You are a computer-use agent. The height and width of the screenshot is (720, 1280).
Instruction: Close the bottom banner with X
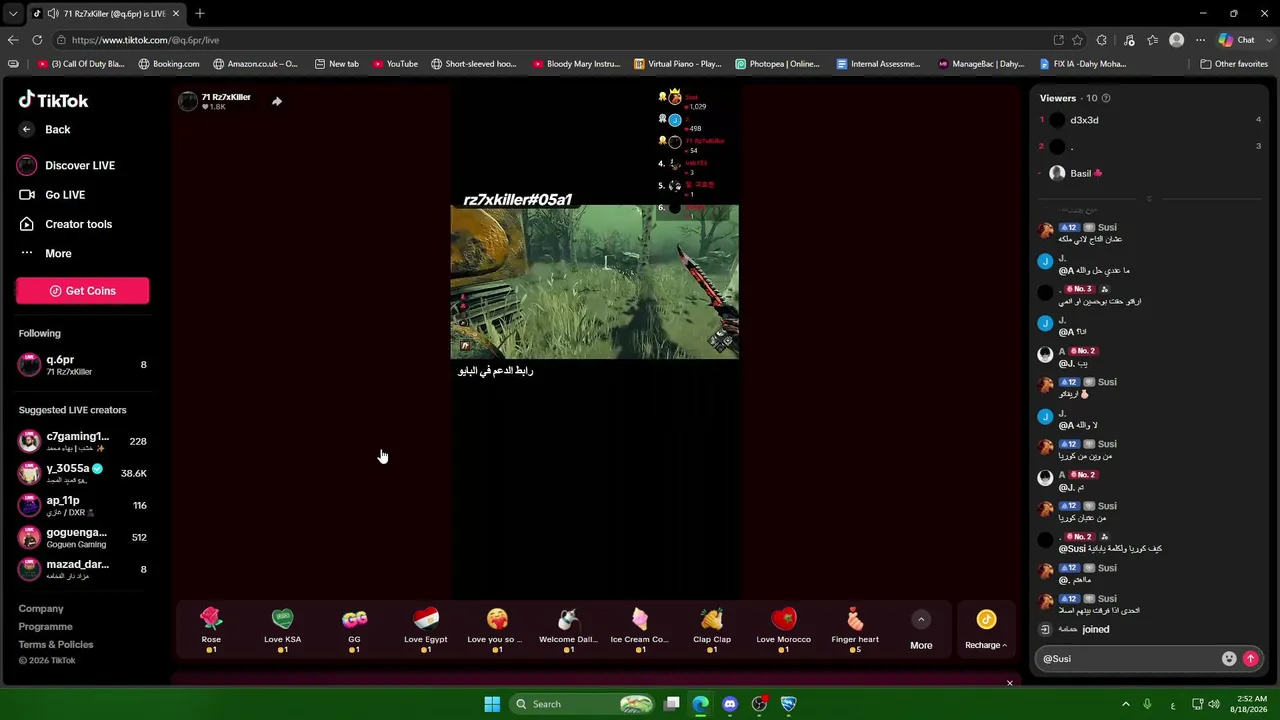1009,683
